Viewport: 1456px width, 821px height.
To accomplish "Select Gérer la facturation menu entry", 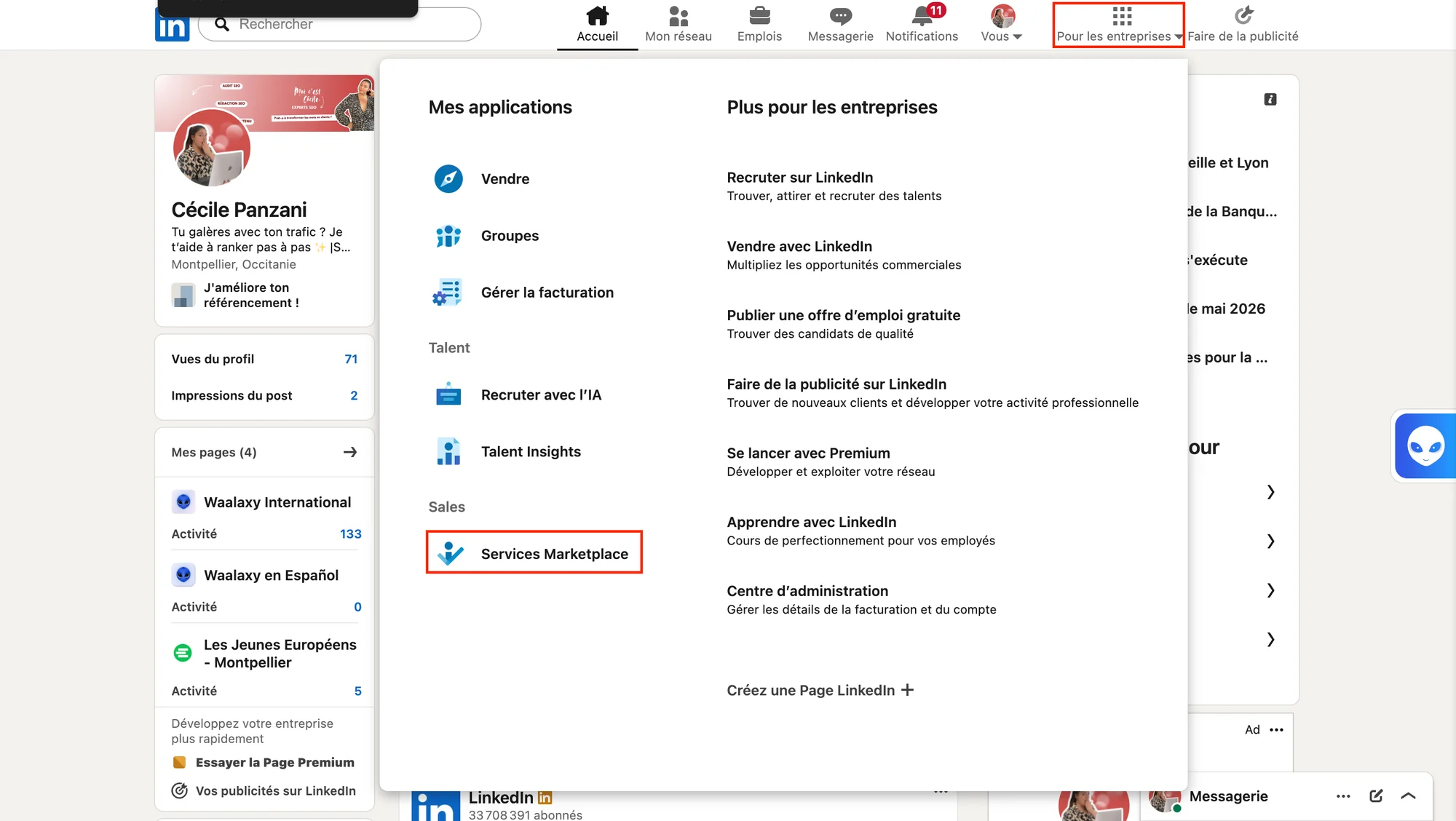I will (547, 293).
